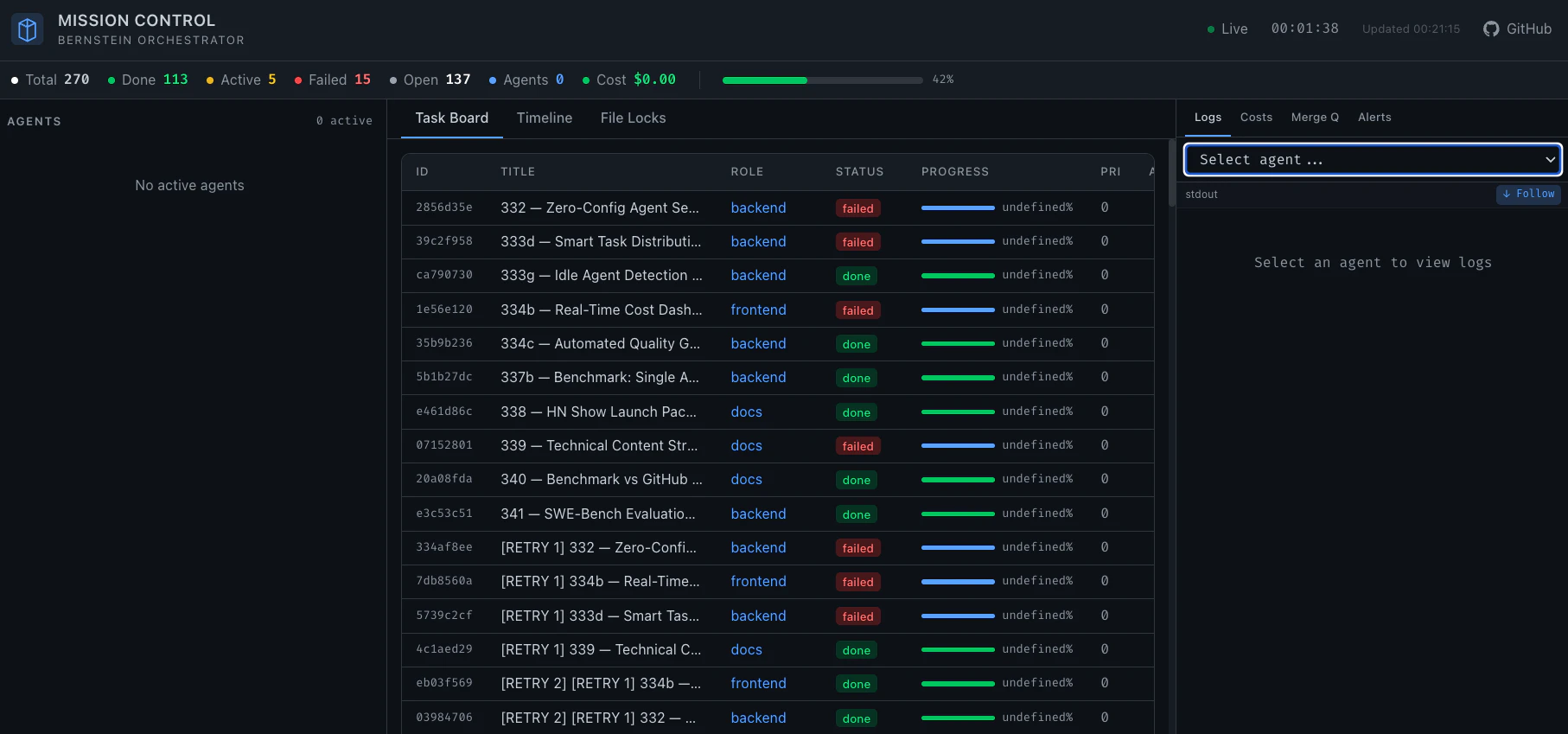Open the GitHub link in header

[x=1517, y=29]
